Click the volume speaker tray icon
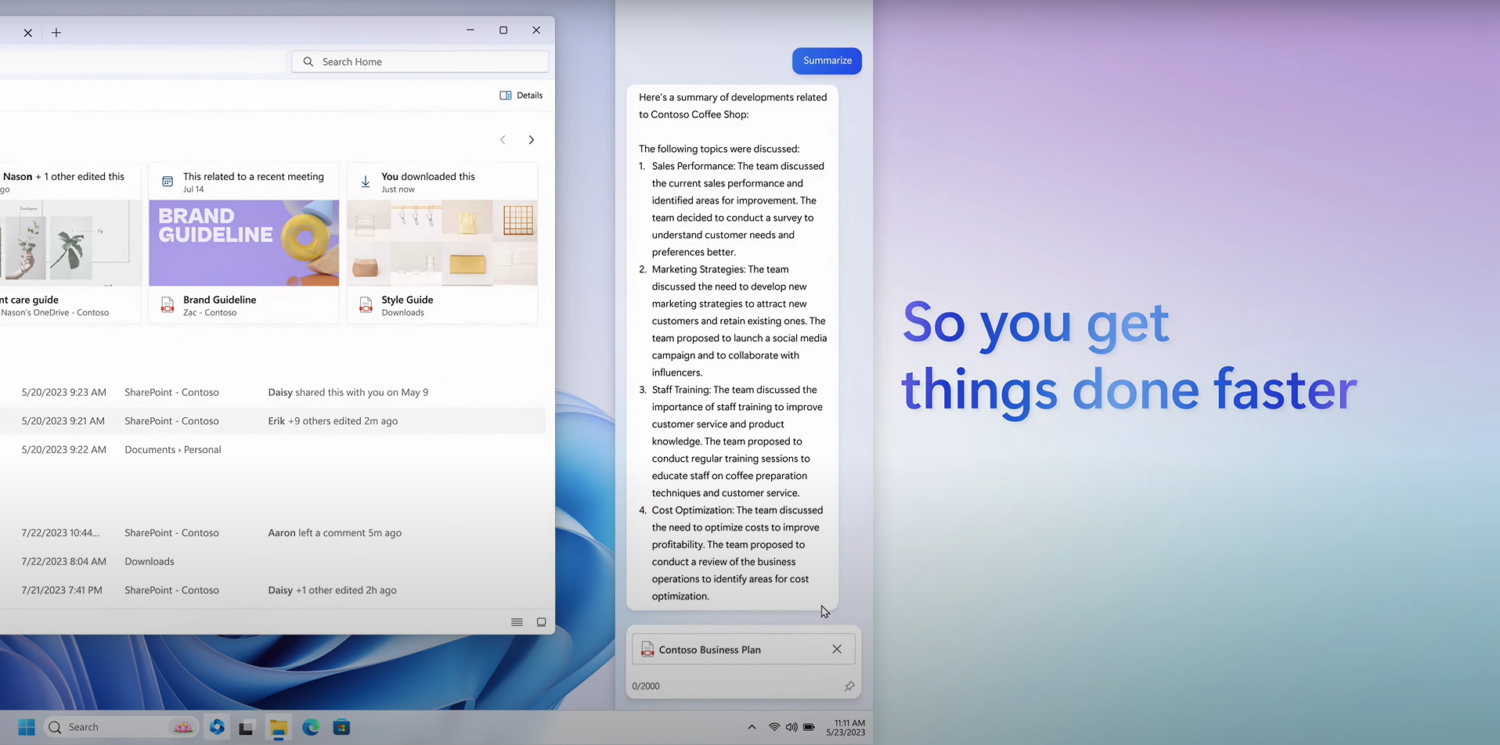This screenshot has width=1500, height=745. 791,727
